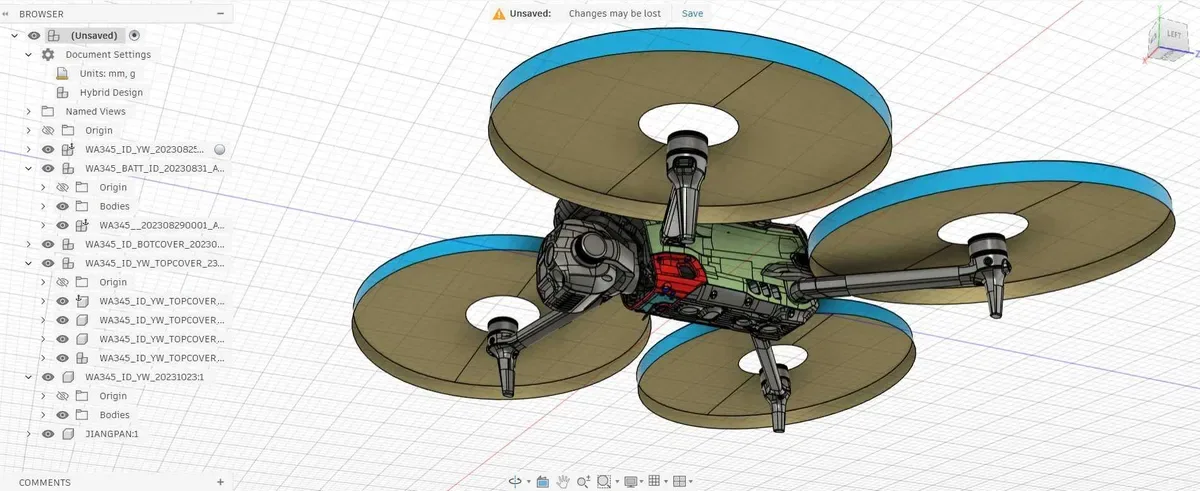1200x491 pixels.
Task: Select the Zoom magnifier tool
Action: click(x=584, y=481)
